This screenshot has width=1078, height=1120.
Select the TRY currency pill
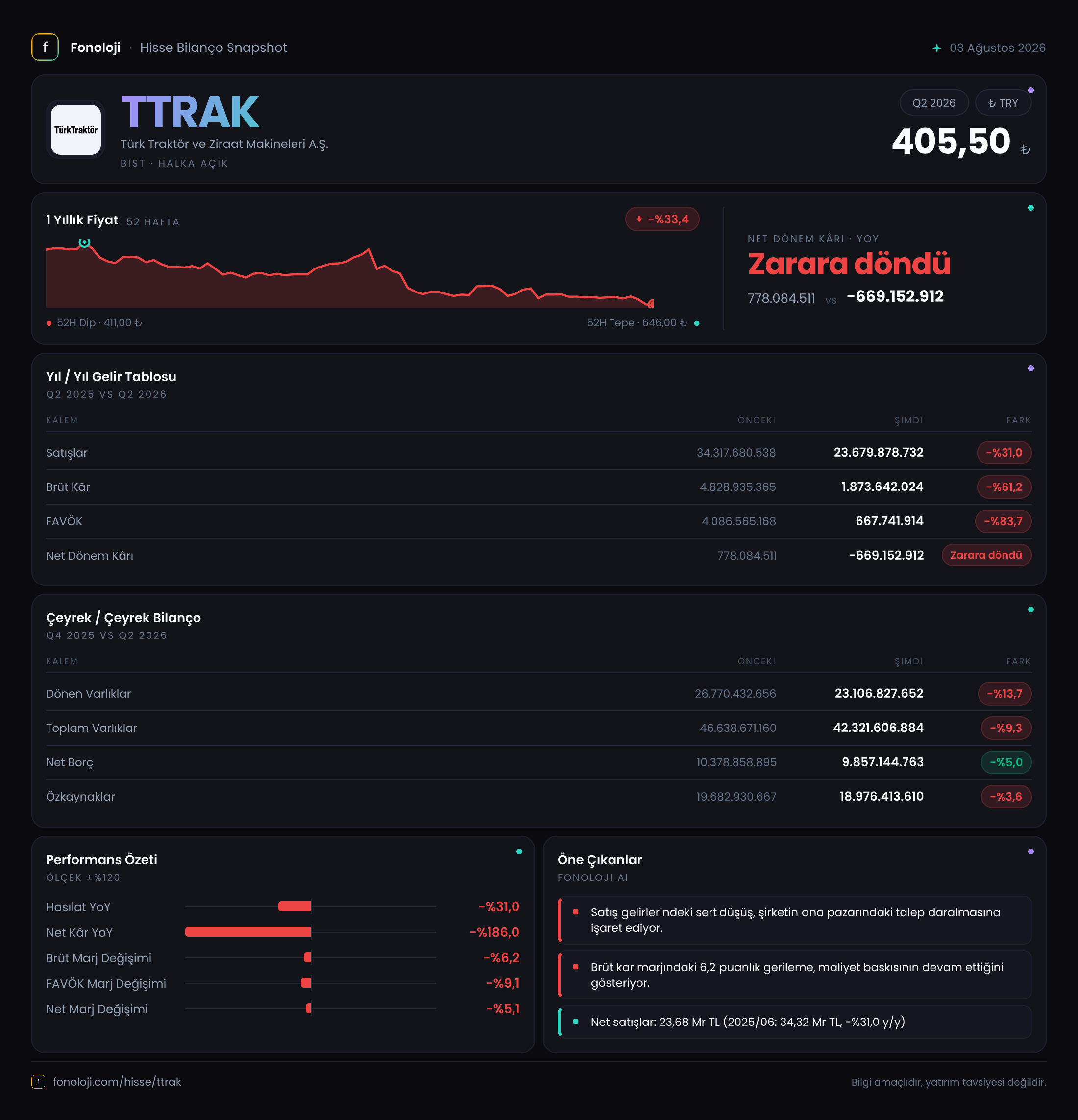pyautogui.click(x=1003, y=103)
